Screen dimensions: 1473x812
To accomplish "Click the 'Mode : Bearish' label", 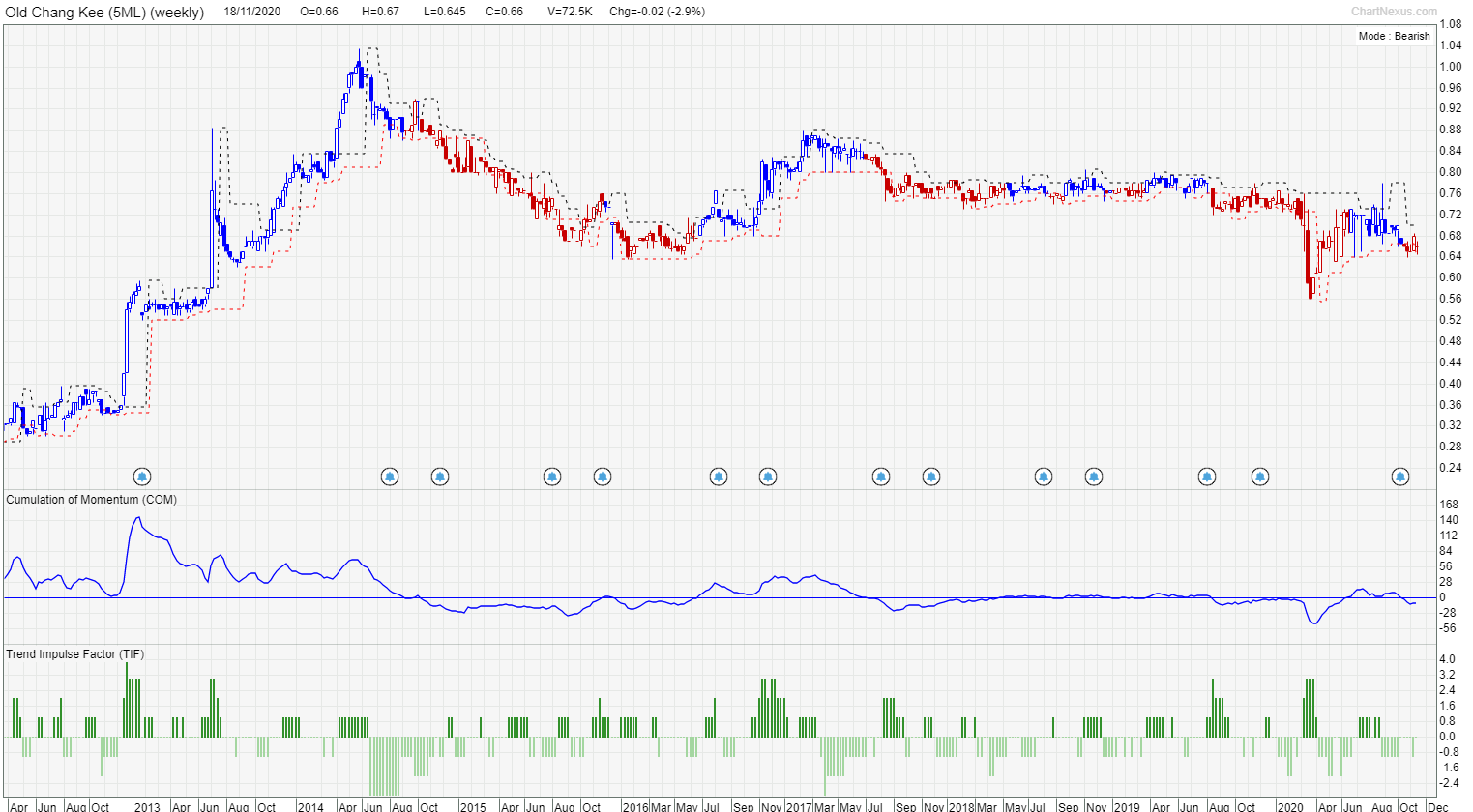I will [x=1394, y=36].
